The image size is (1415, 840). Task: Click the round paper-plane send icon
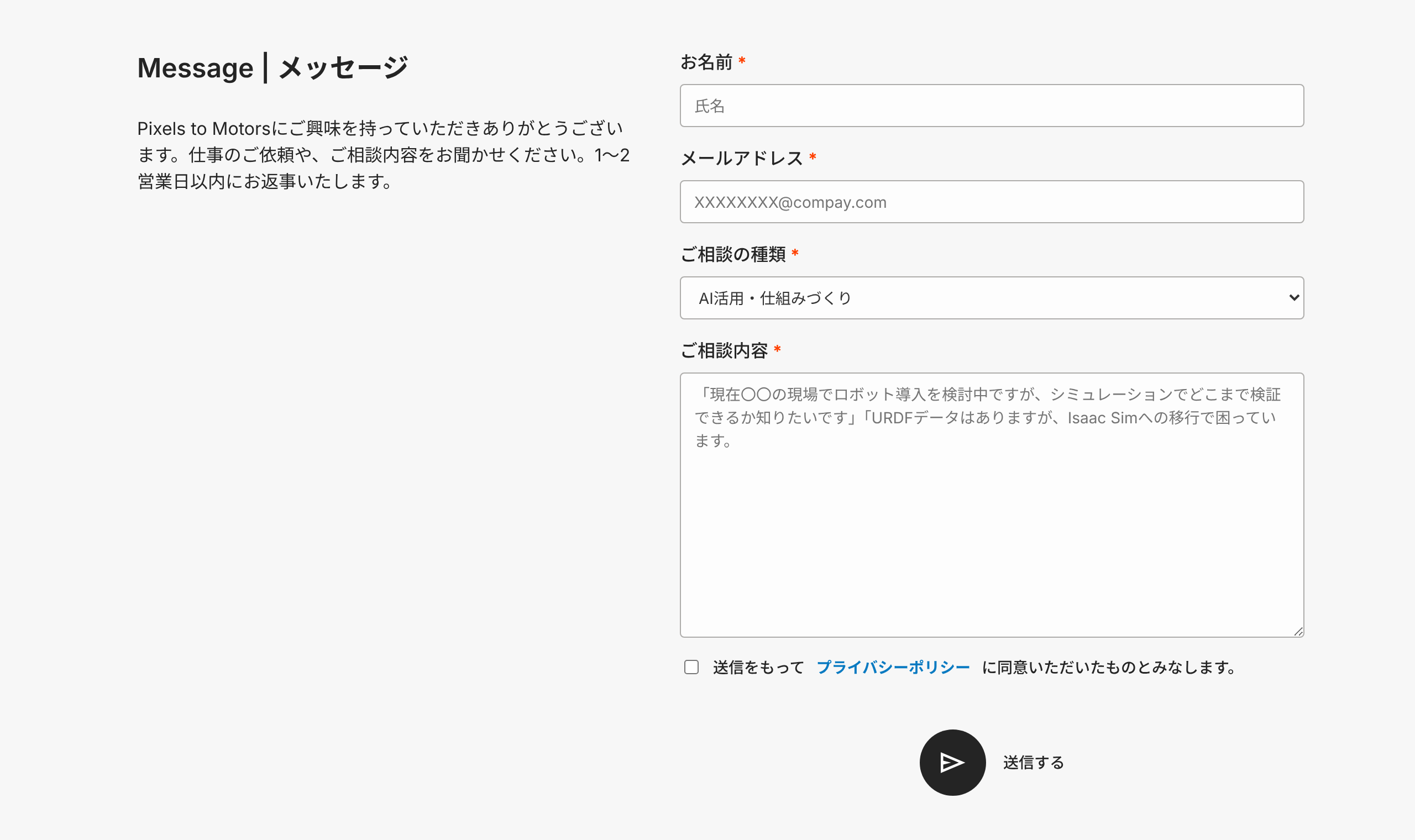pos(952,763)
